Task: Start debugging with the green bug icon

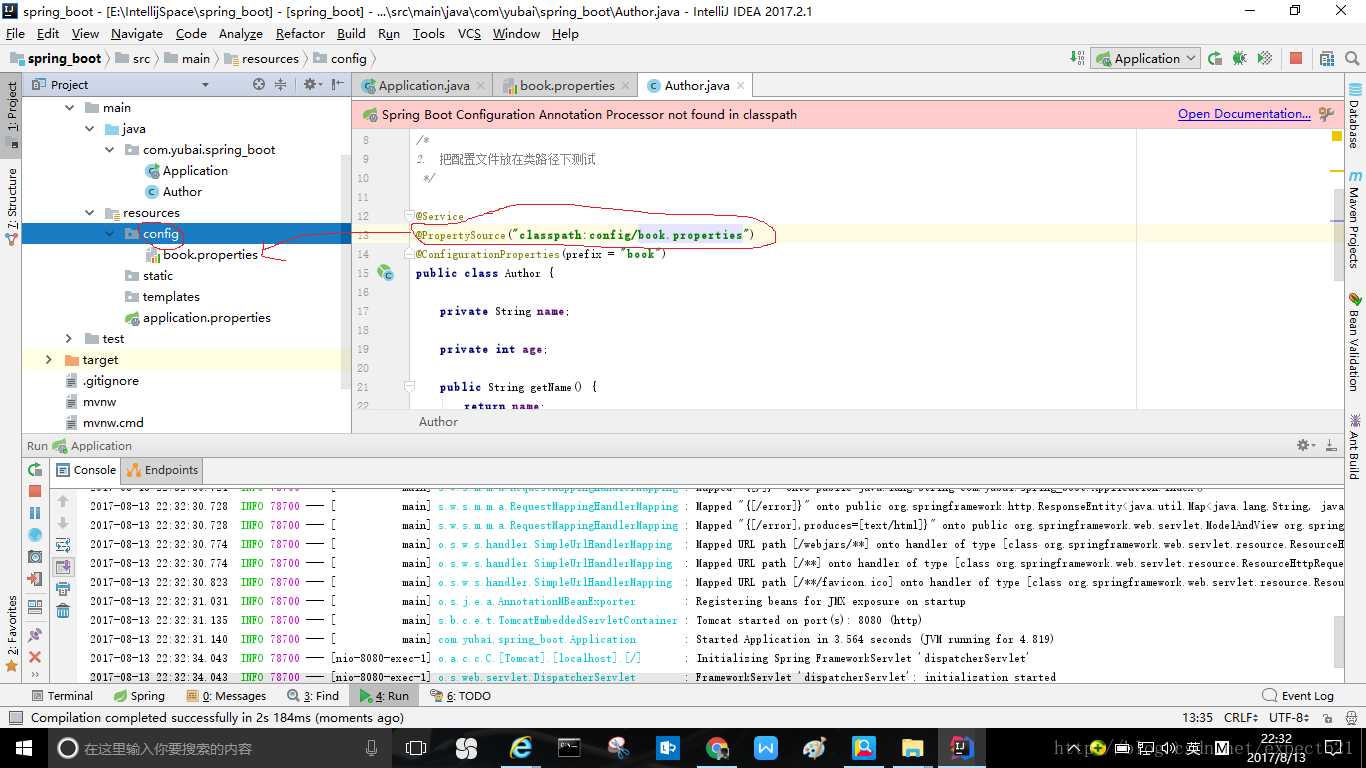Action: click(1240, 58)
